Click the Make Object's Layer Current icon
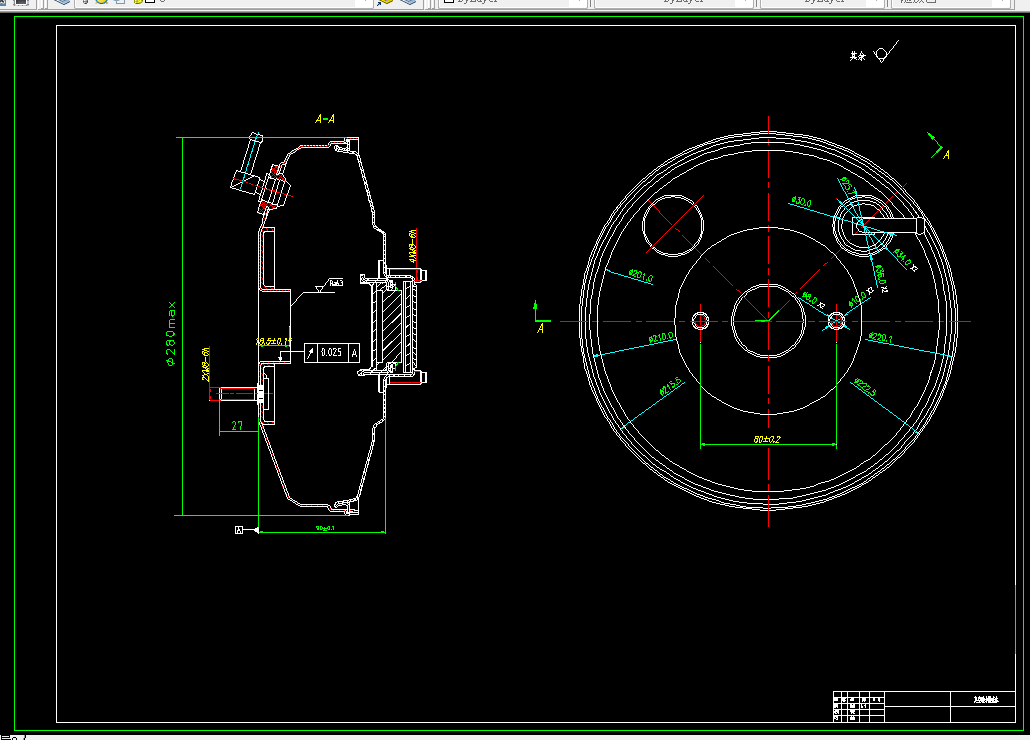Image resolution: width=1030 pixels, height=740 pixels. [384, 2]
